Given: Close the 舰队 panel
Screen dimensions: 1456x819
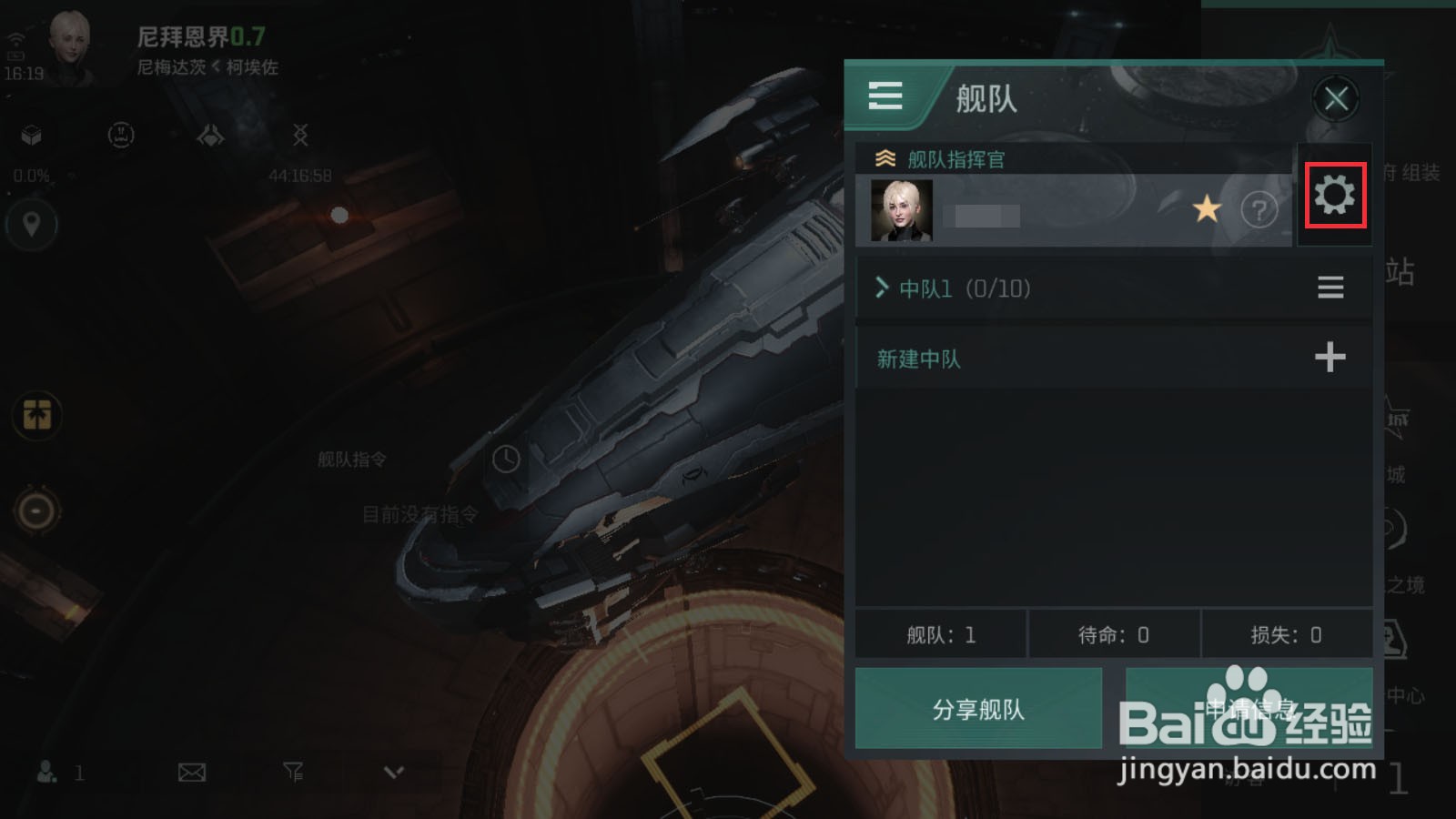Looking at the screenshot, I should tap(1336, 98).
